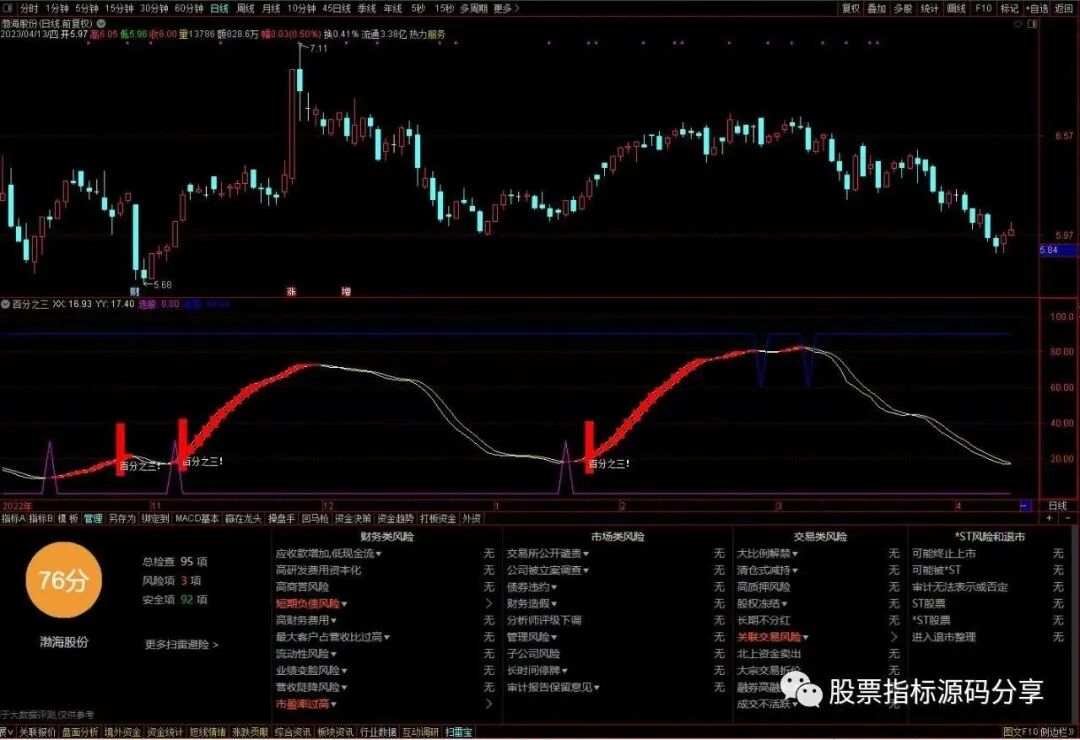Select the 年线 yearly period
The width and height of the screenshot is (1080, 740).
[x=393, y=8]
